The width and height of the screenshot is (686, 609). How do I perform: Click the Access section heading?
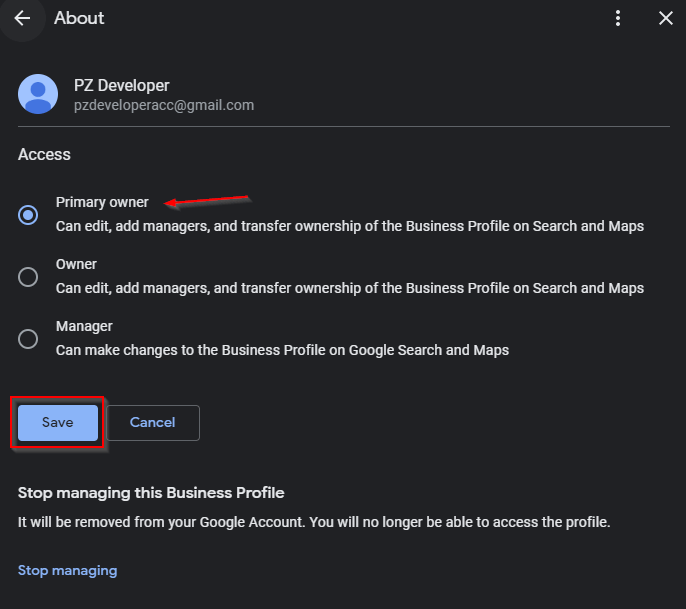(44, 154)
